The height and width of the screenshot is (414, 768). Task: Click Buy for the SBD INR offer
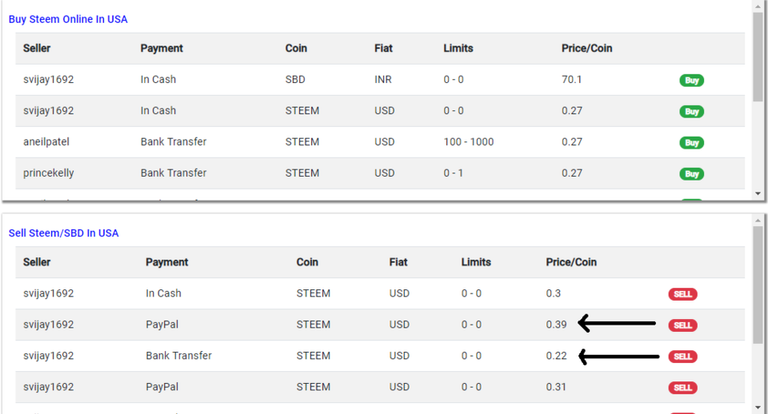pos(691,80)
